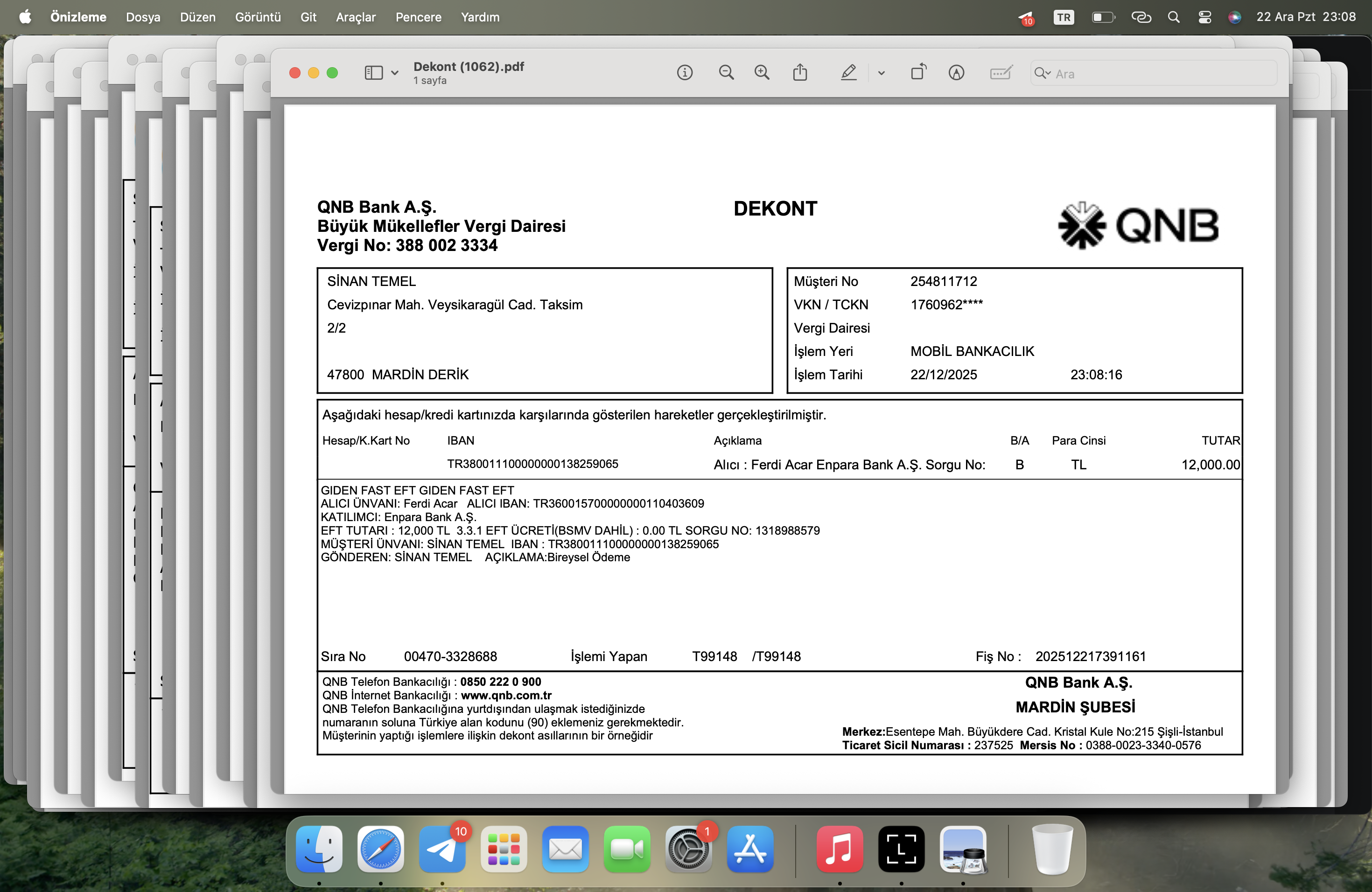1372x892 pixels.
Task: Click the Vergi No: 388 002 3334 line
Action: click(x=407, y=245)
